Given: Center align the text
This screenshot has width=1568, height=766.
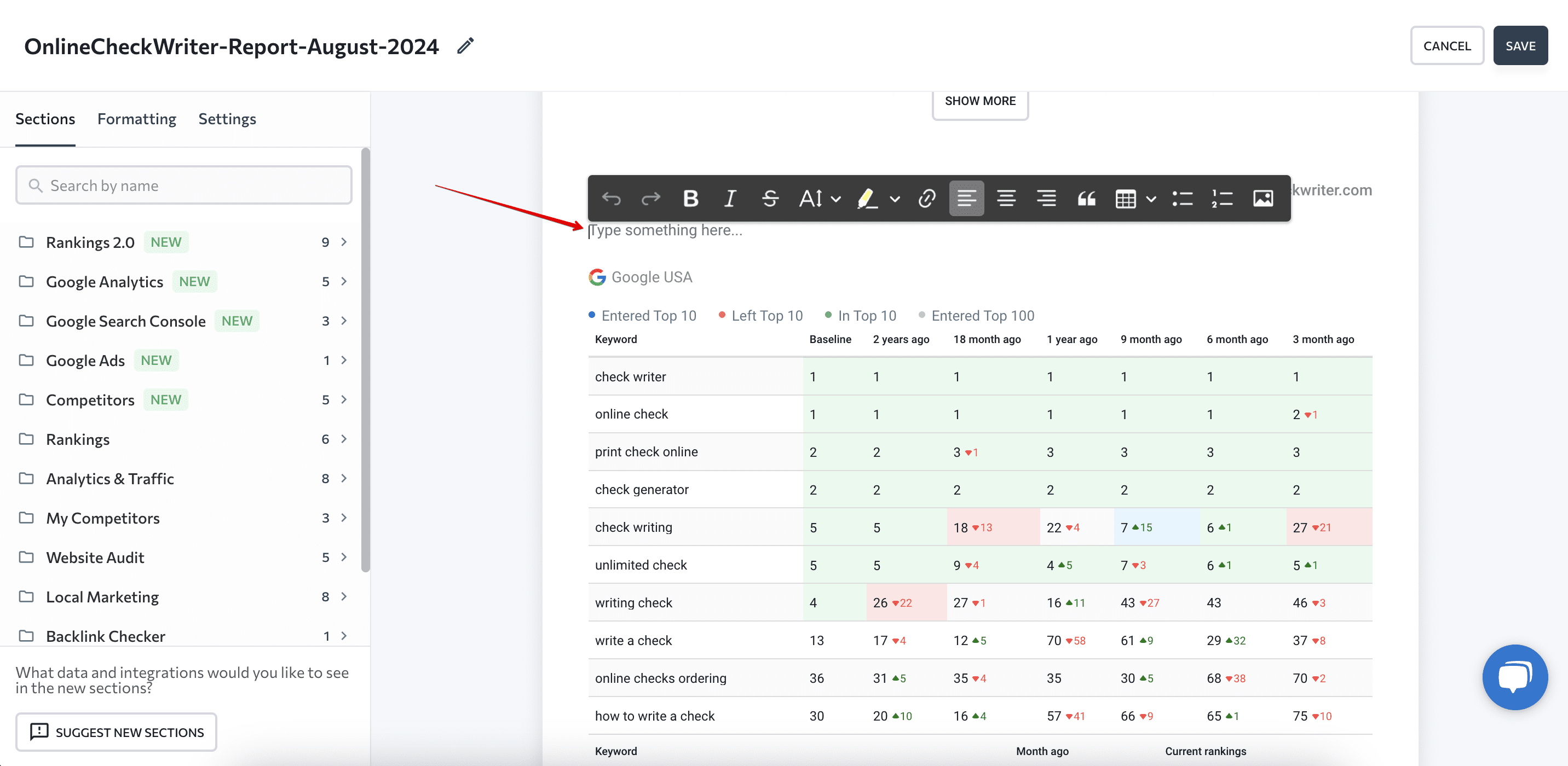Looking at the screenshot, I should coord(1006,199).
